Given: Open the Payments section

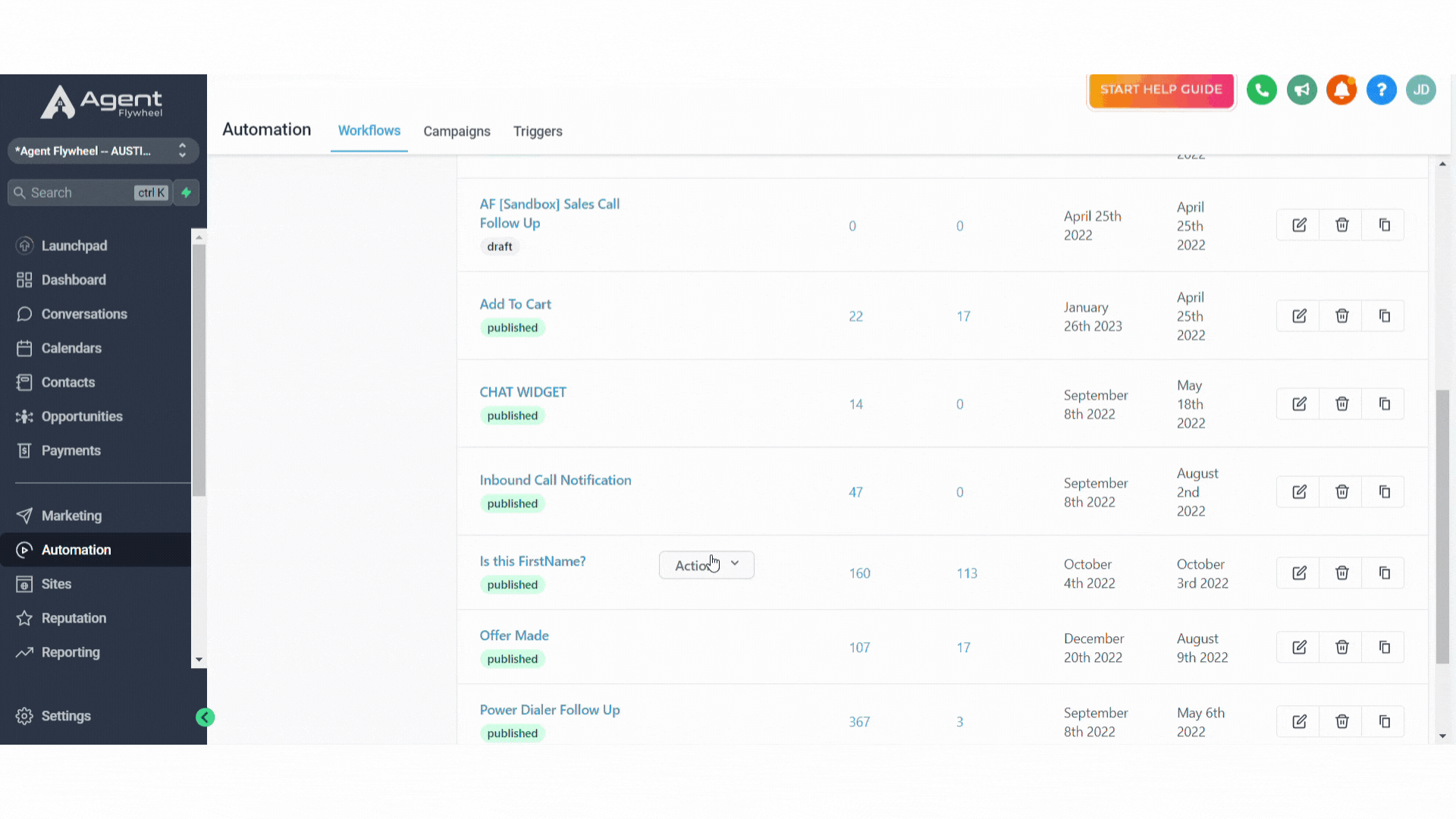Looking at the screenshot, I should (x=71, y=450).
